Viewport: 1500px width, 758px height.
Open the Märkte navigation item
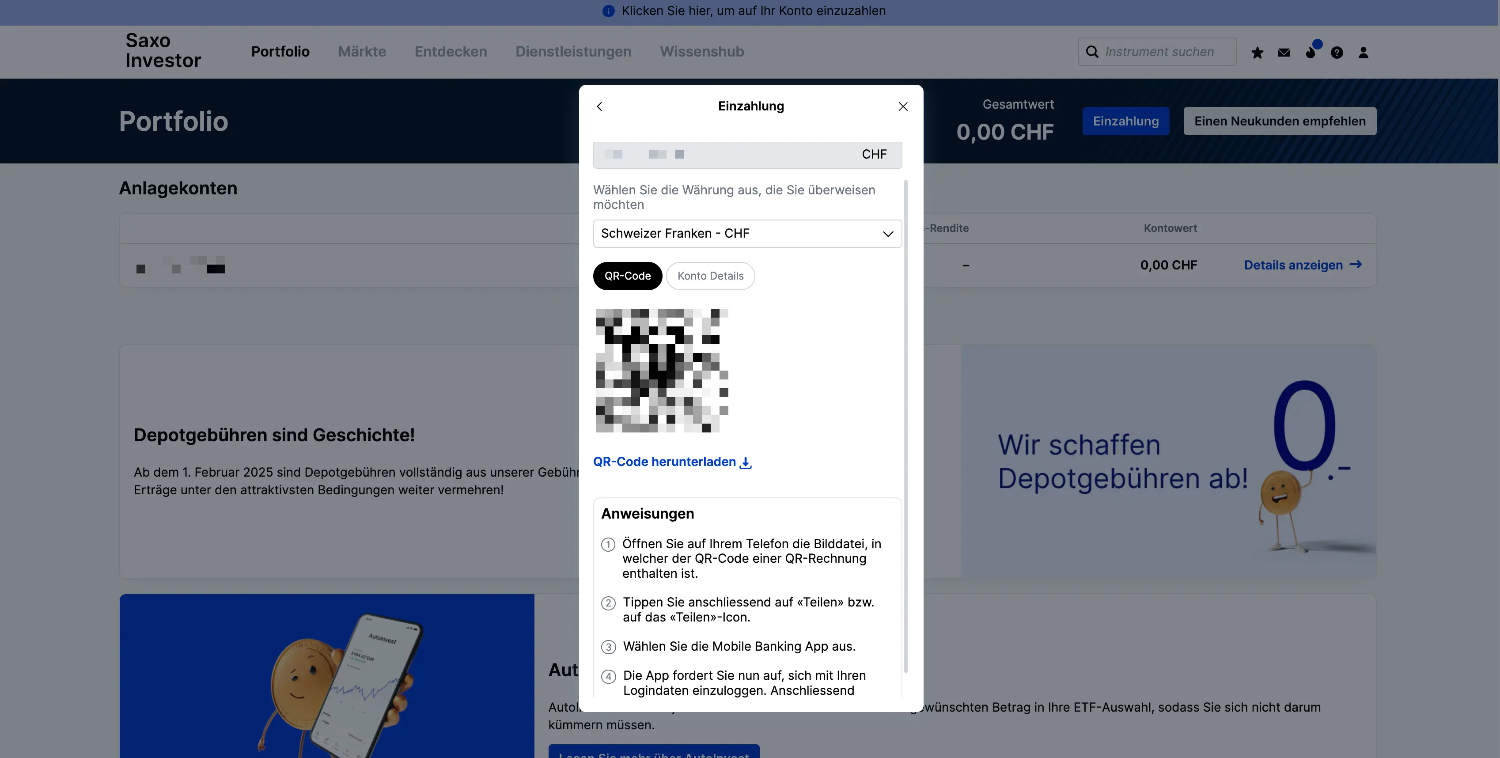[x=362, y=51]
